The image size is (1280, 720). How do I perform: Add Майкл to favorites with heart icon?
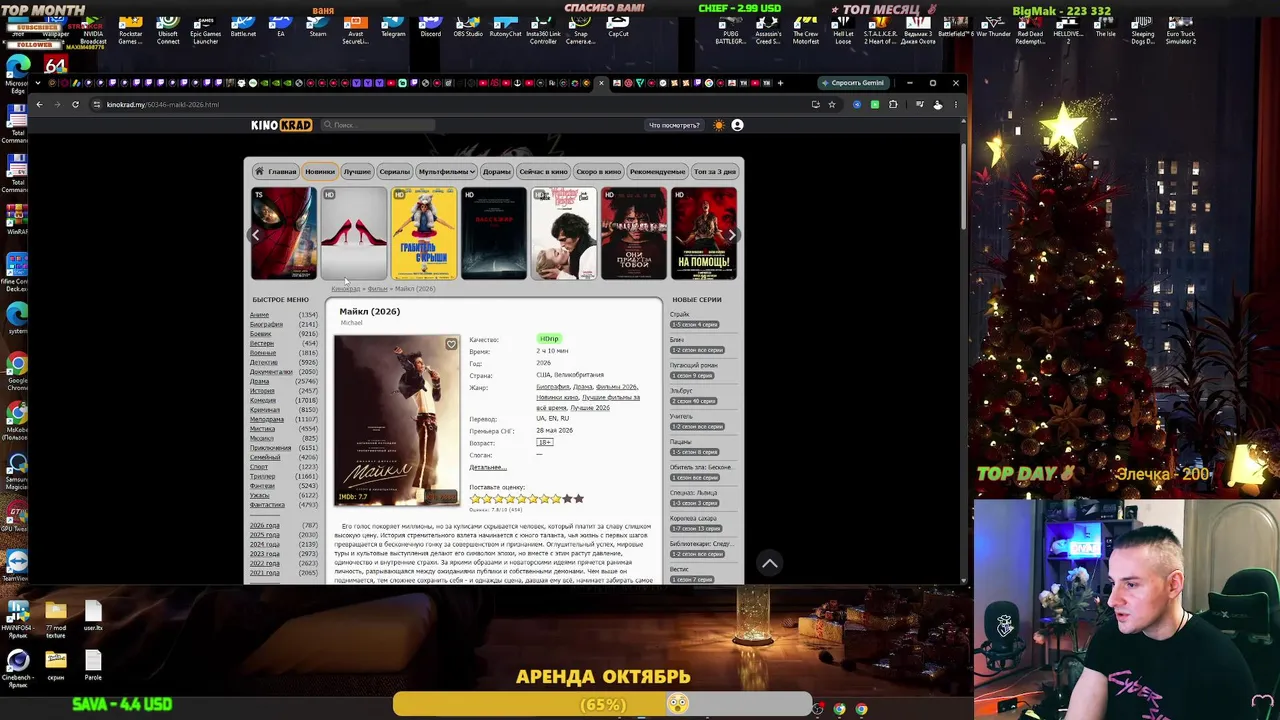tap(451, 344)
